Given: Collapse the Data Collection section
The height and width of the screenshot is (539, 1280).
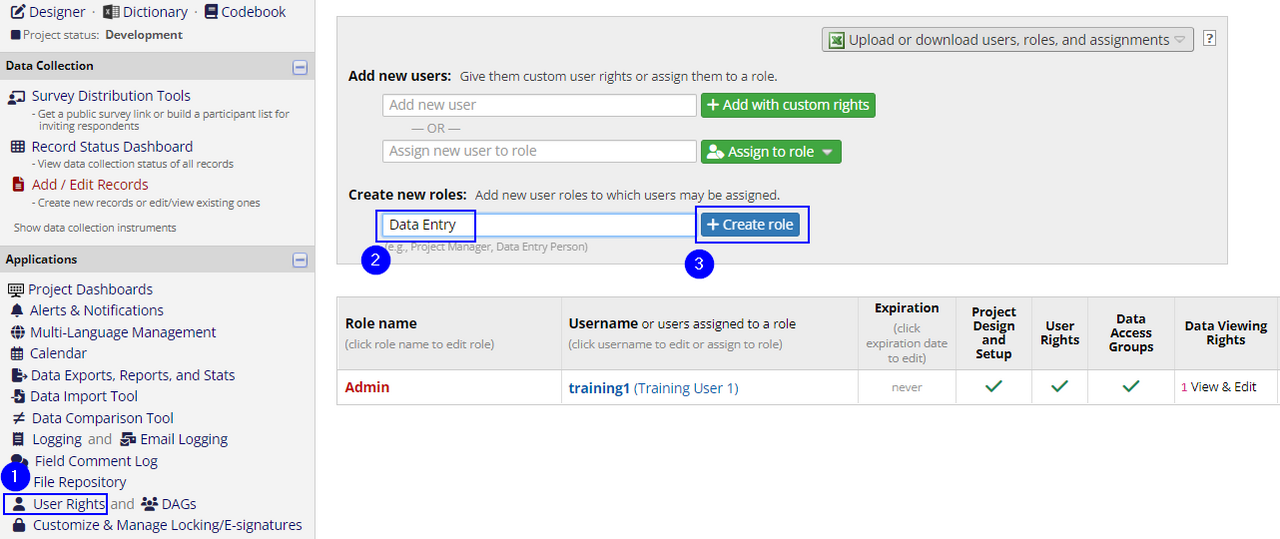Looking at the screenshot, I should (x=299, y=67).
